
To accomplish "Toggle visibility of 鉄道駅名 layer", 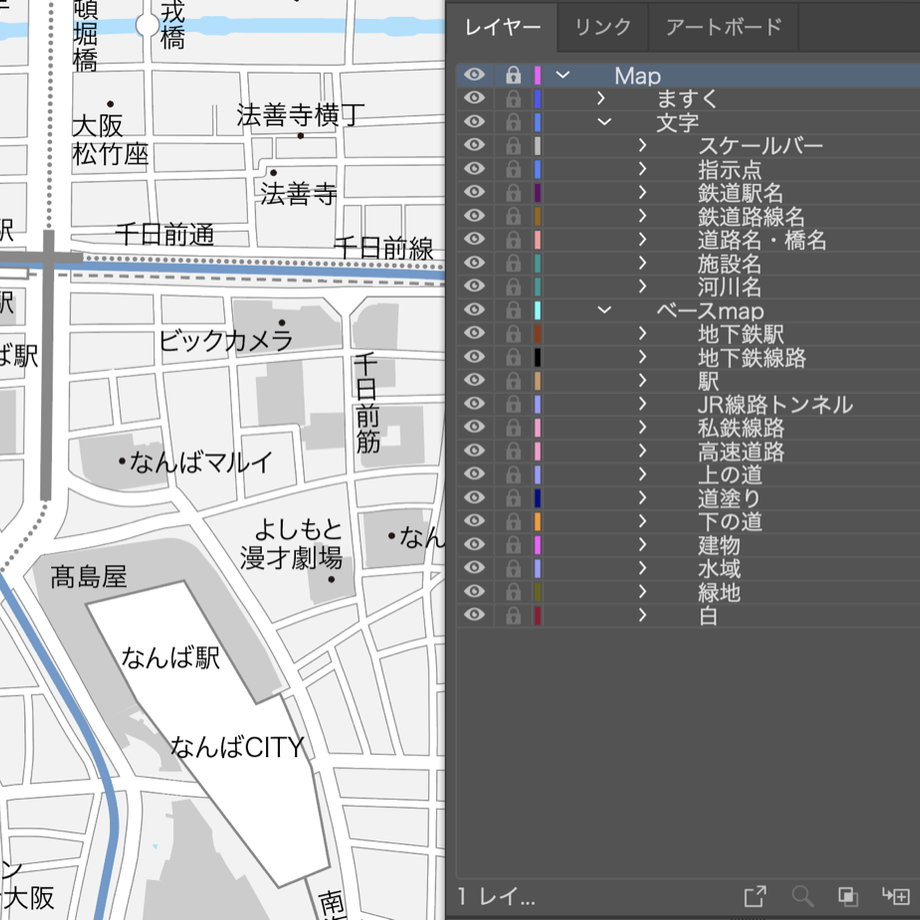I will pyautogui.click(x=474, y=192).
